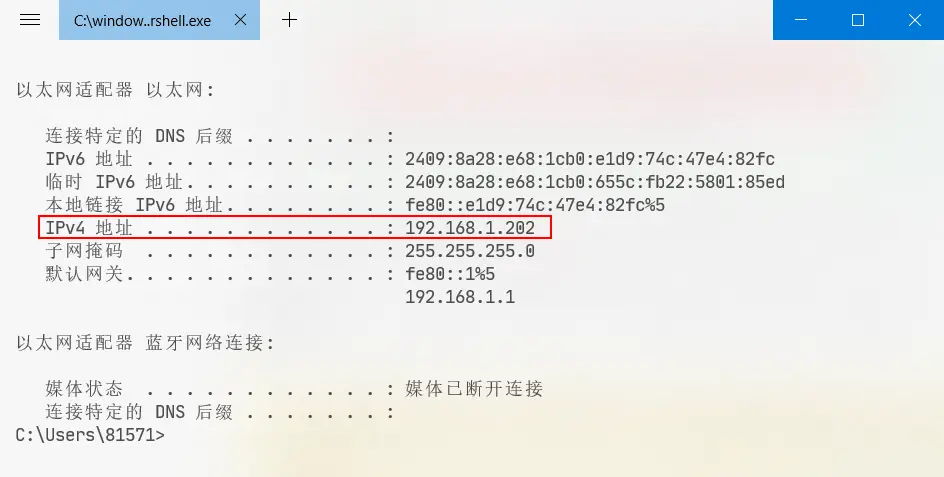This screenshot has width=944, height=477.
Task: Click the 以太网适配器 蓝牙网络连接 heading
Action: click(145, 343)
